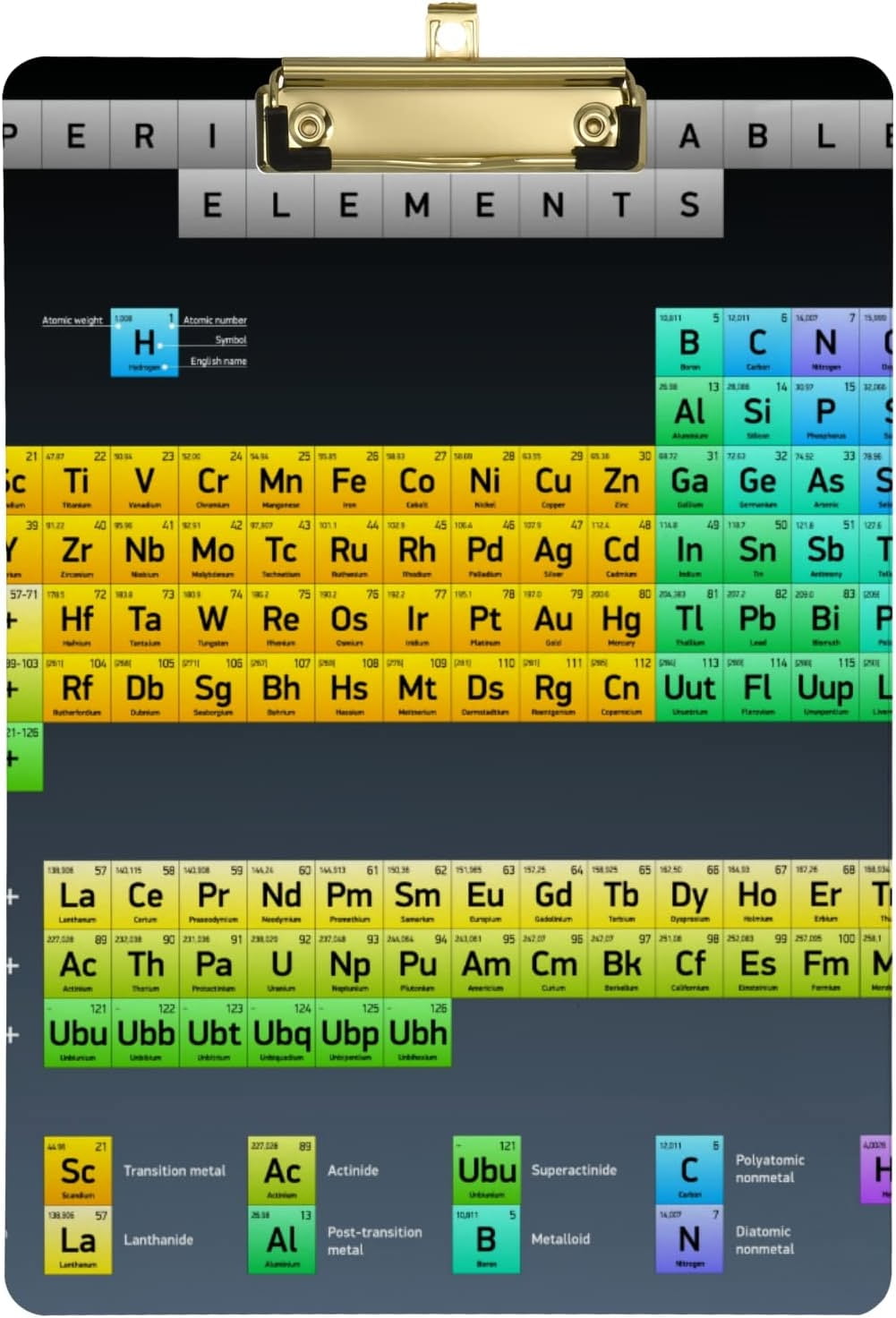The height and width of the screenshot is (1318, 896).
Task: Click the Si silicon element tile
Action: tap(757, 412)
